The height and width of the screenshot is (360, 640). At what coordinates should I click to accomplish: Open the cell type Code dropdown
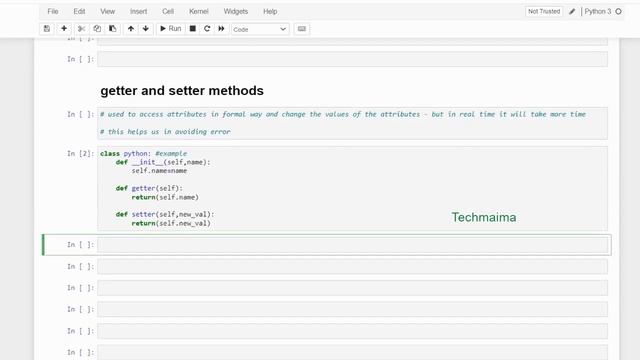(x=260, y=29)
